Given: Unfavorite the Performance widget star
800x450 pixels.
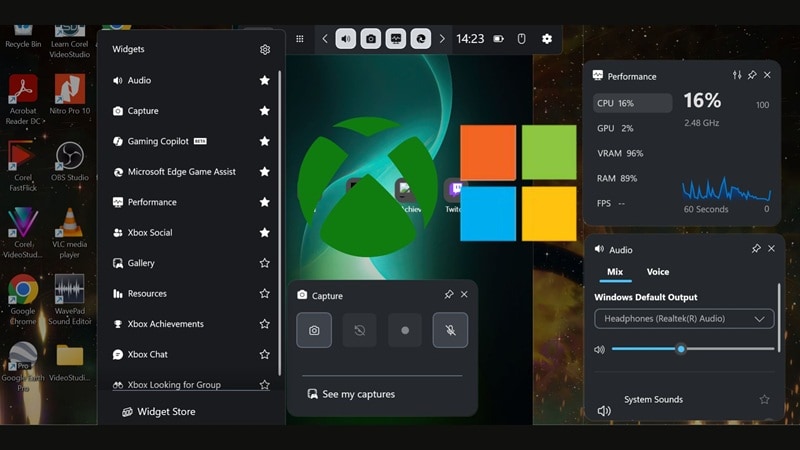Looking at the screenshot, I should [x=264, y=202].
